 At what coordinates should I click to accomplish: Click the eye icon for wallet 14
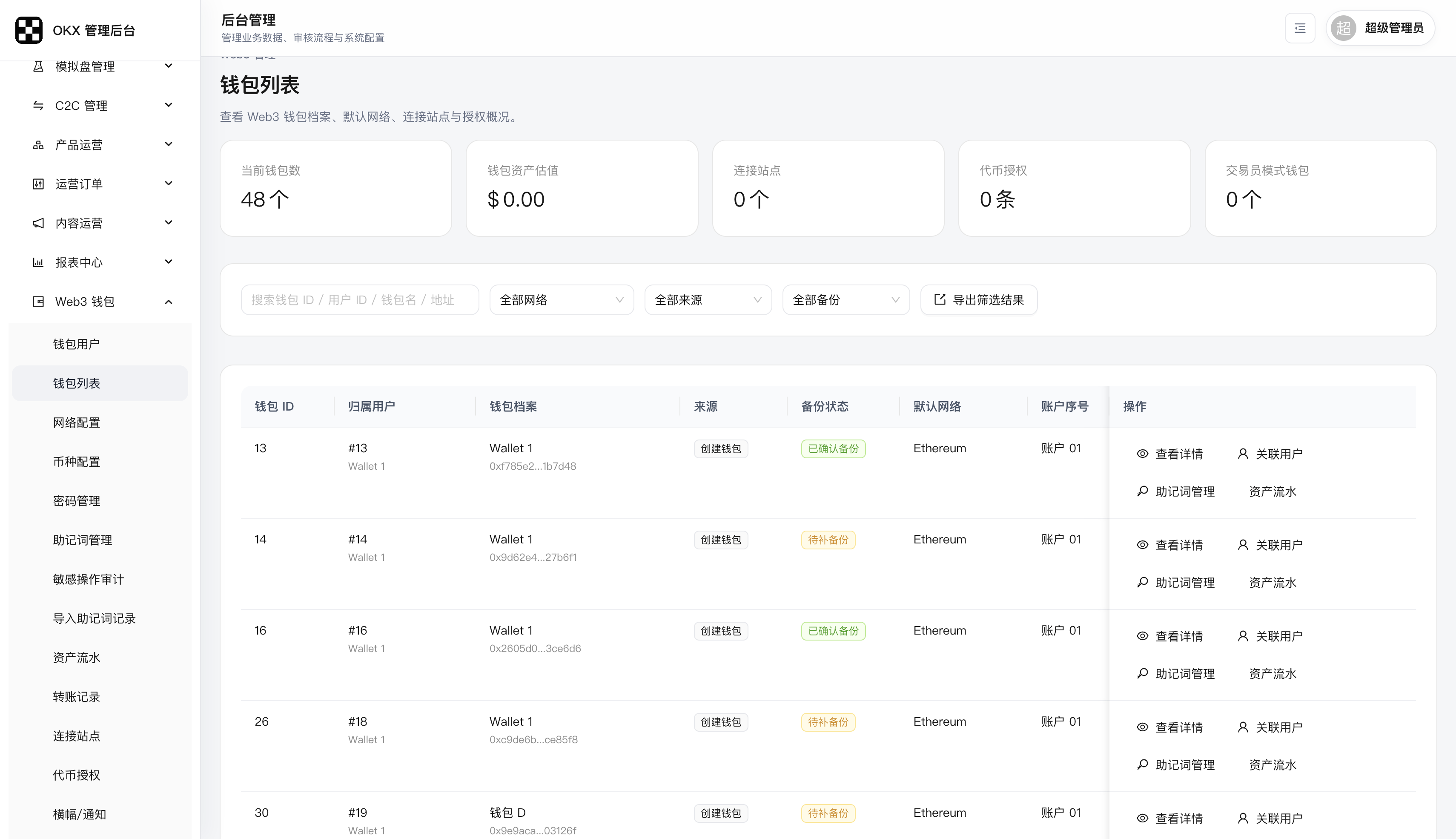pyautogui.click(x=1143, y=545)
